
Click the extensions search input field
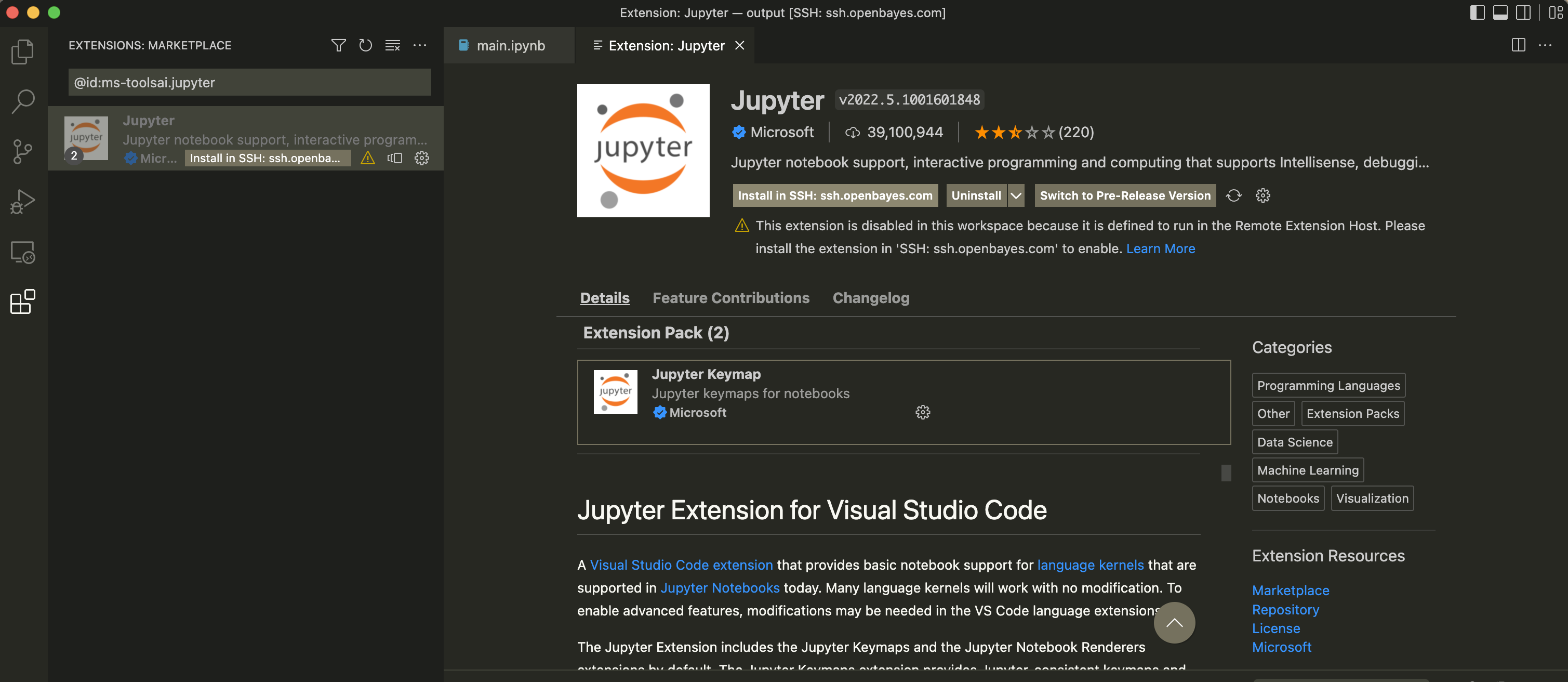pos(249,82)
